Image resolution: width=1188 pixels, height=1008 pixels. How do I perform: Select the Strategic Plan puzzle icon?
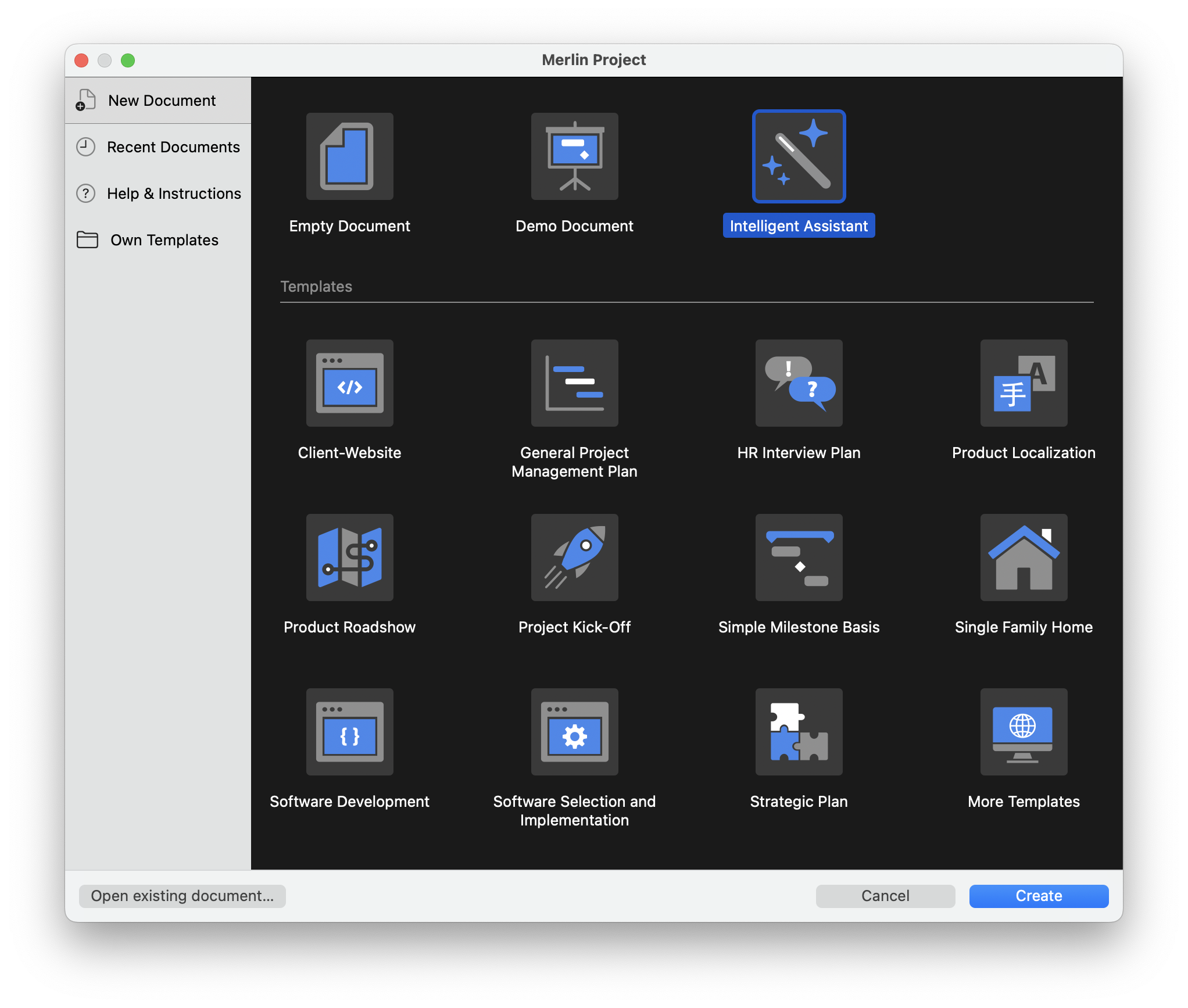(799, 732)
